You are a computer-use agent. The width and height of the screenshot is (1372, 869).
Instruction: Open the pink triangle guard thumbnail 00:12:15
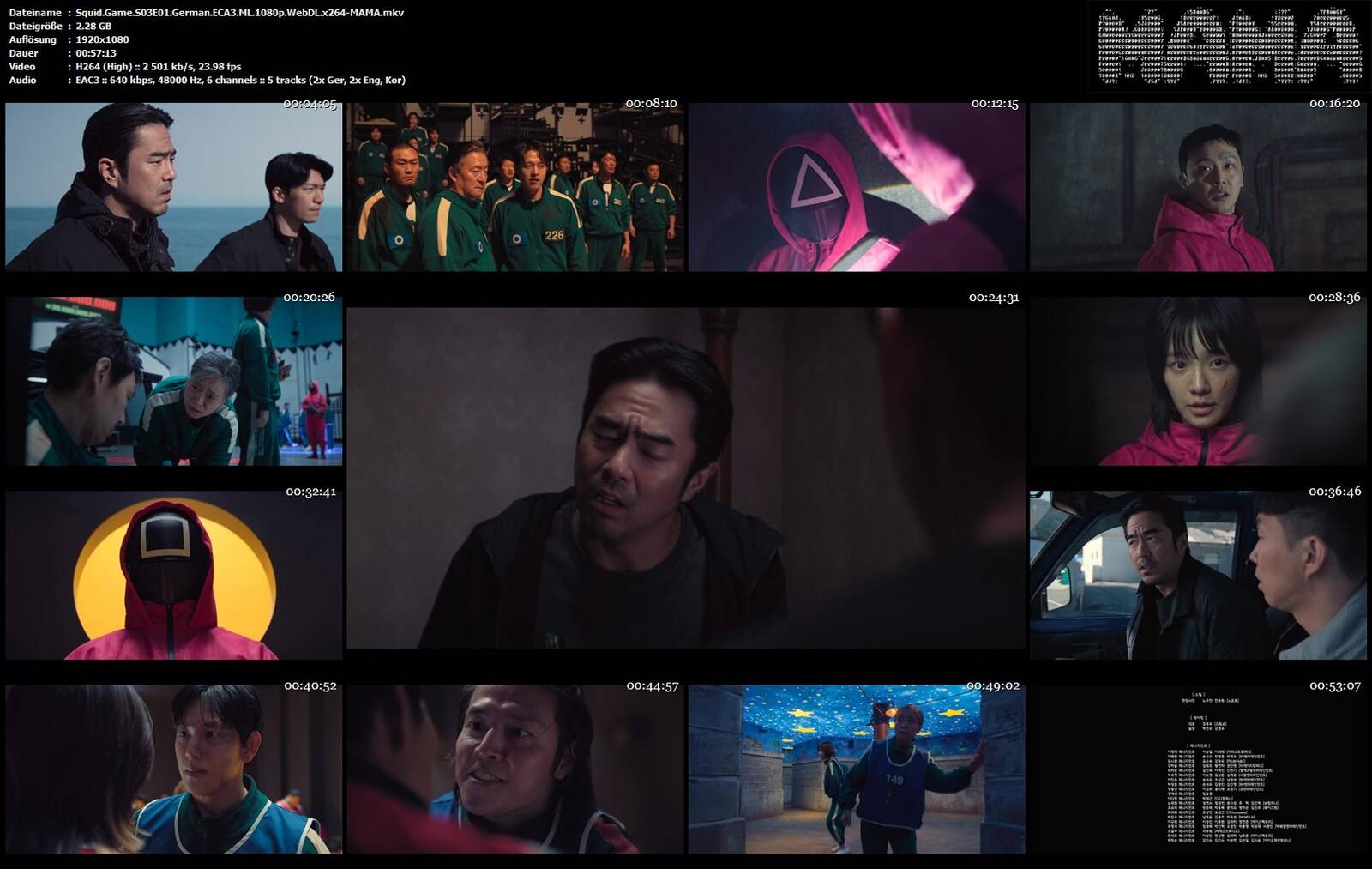point(857,187)
